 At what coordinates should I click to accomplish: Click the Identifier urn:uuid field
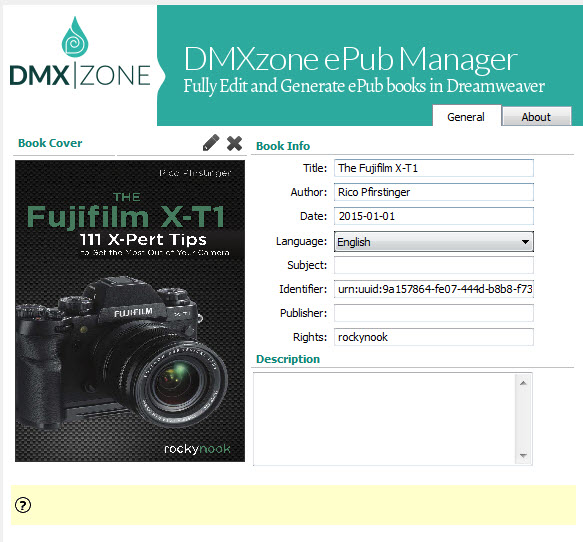pos(434,289)
